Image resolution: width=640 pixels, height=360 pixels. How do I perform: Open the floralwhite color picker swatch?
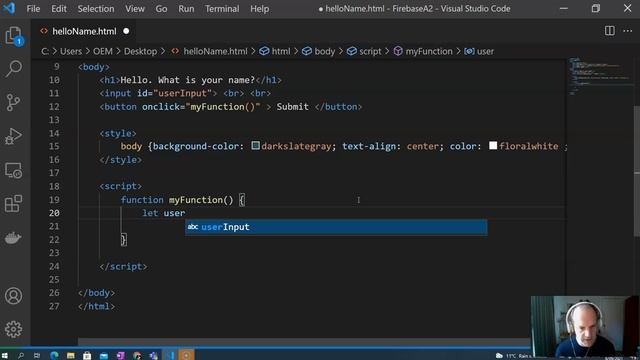click(x=493, y=146)
